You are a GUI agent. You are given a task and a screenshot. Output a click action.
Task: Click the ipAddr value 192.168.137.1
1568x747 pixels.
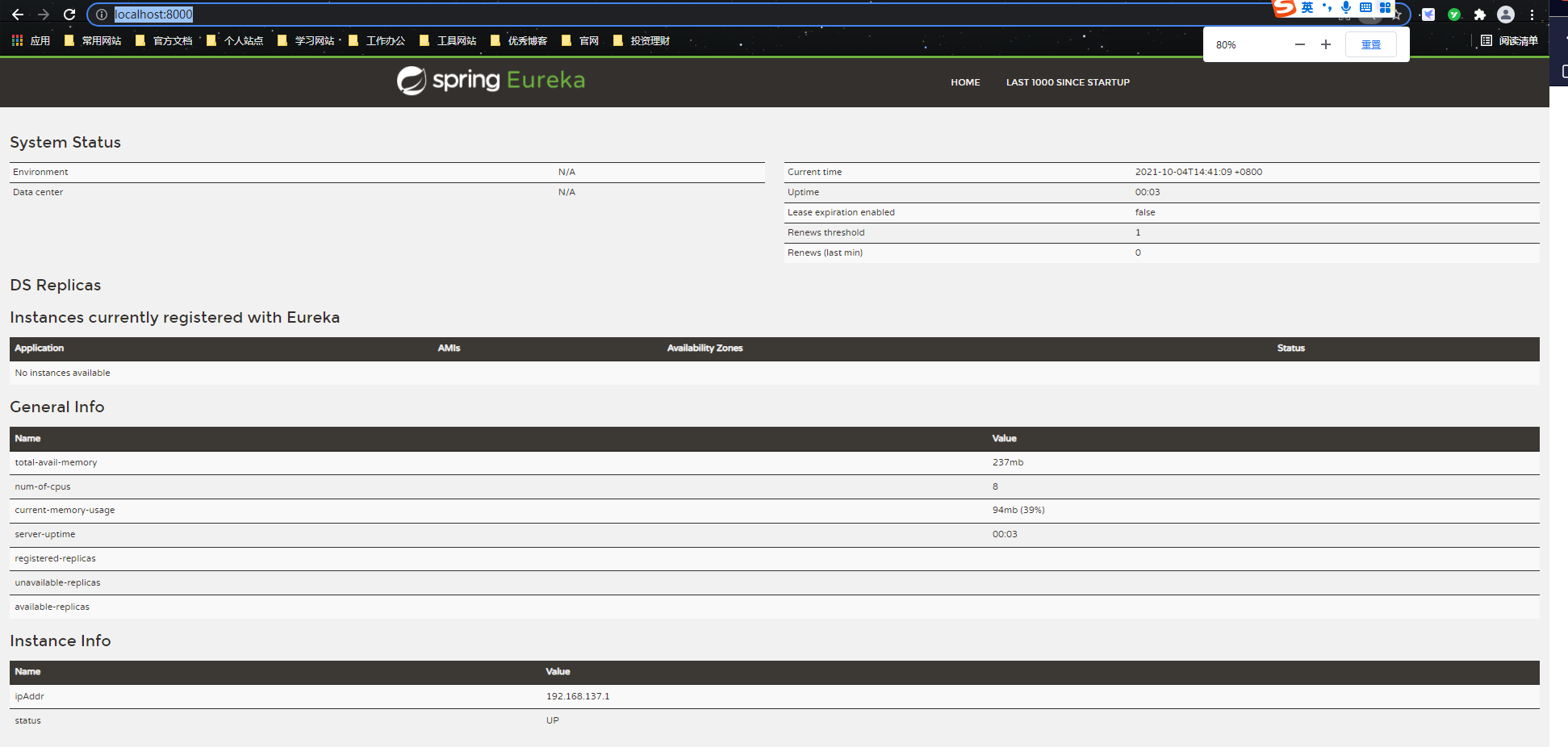(x=578, y=696)
